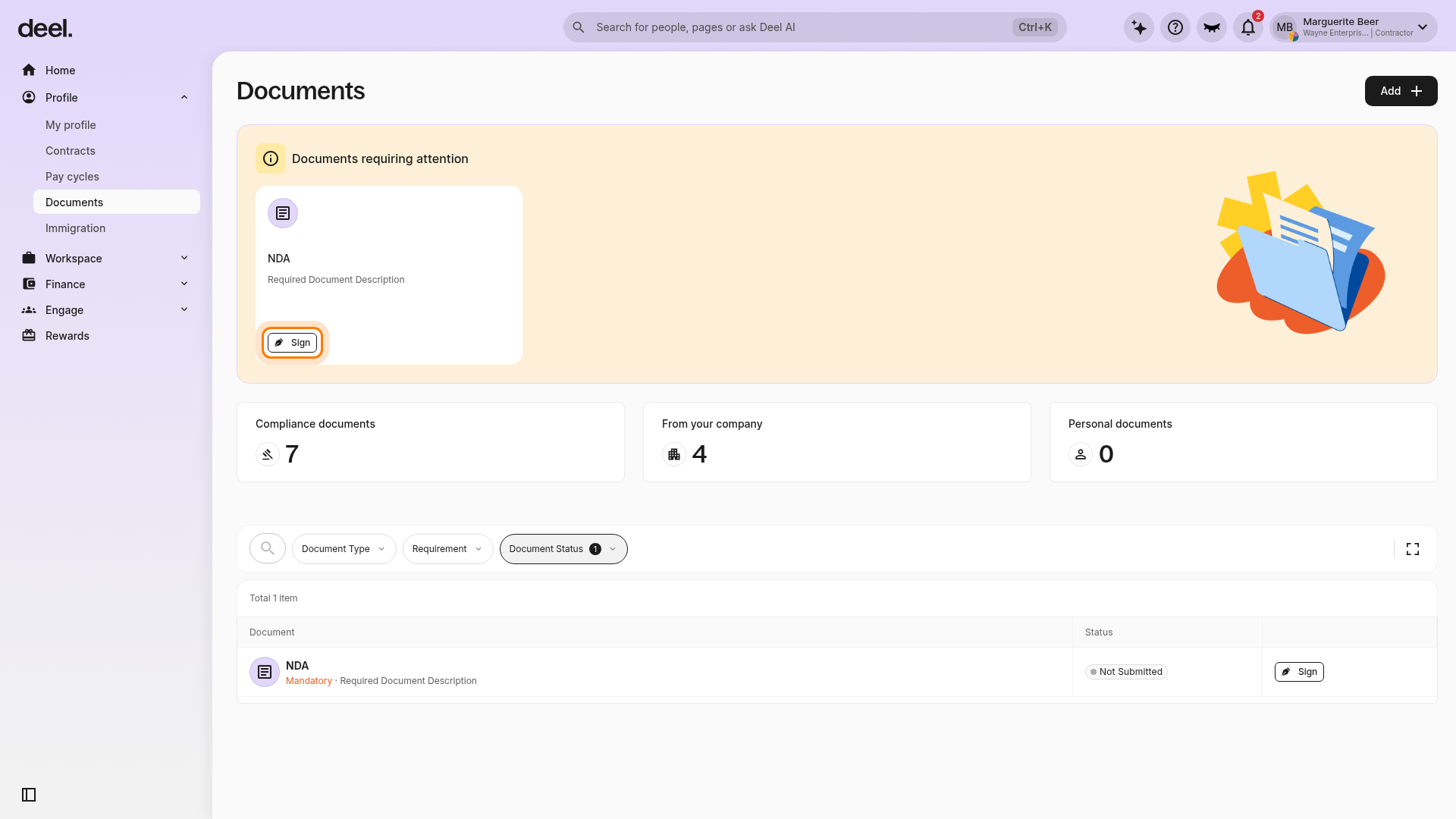Click the Not Submitted status badge
Viewport: 1456px width, 819px height.
(1126, 672)
